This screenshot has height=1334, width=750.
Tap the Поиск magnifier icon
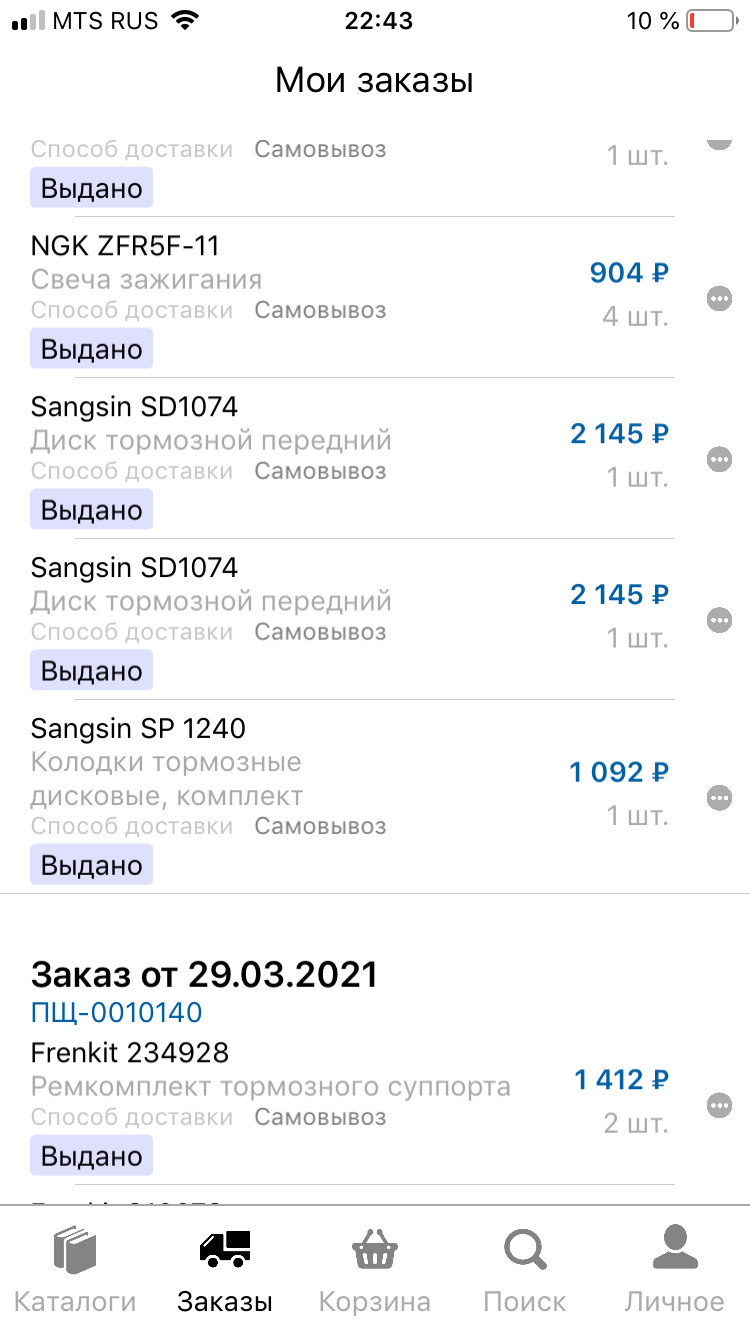524,1250
